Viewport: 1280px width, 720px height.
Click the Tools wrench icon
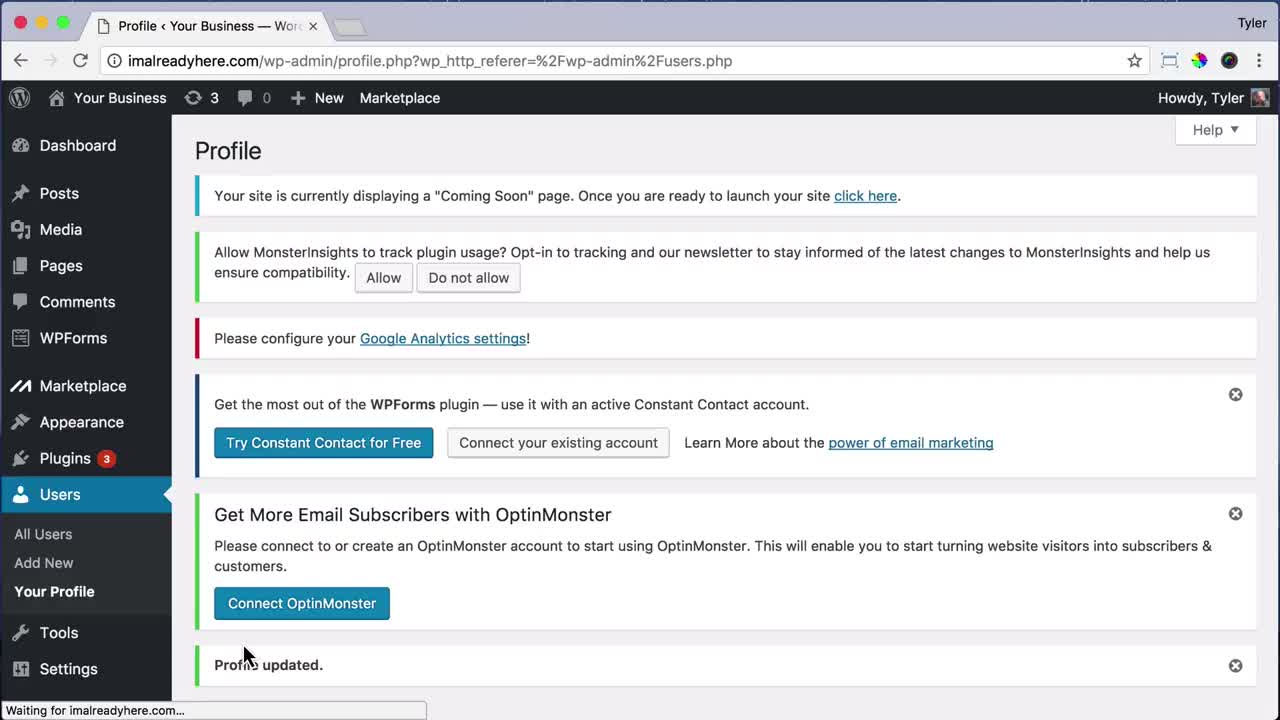[21, 632]
